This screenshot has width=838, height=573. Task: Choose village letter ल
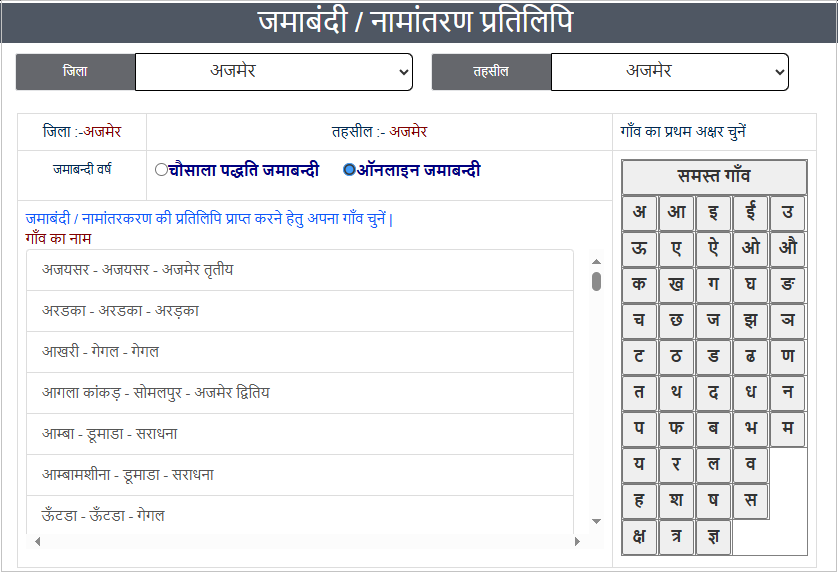click(713, 465)
